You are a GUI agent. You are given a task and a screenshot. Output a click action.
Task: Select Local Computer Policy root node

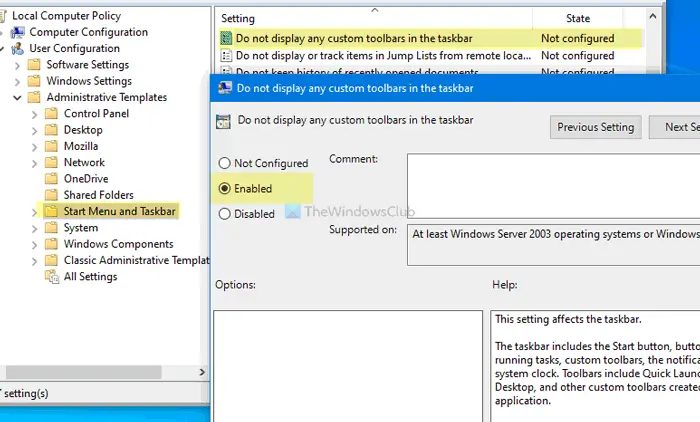tap(67, 16)
